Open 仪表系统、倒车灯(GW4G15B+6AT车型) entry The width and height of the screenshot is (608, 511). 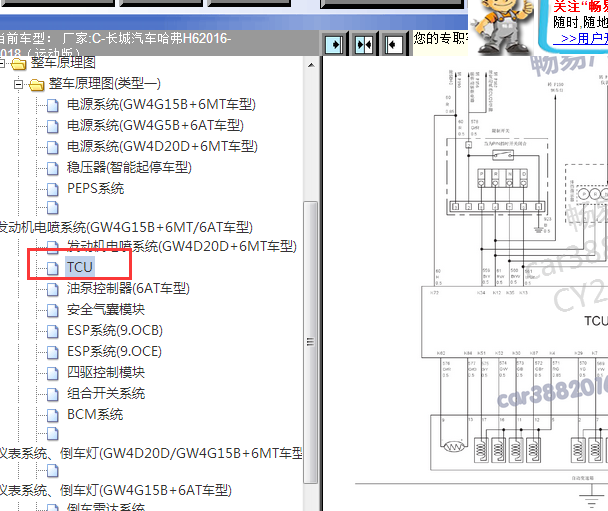coord(115,490)
